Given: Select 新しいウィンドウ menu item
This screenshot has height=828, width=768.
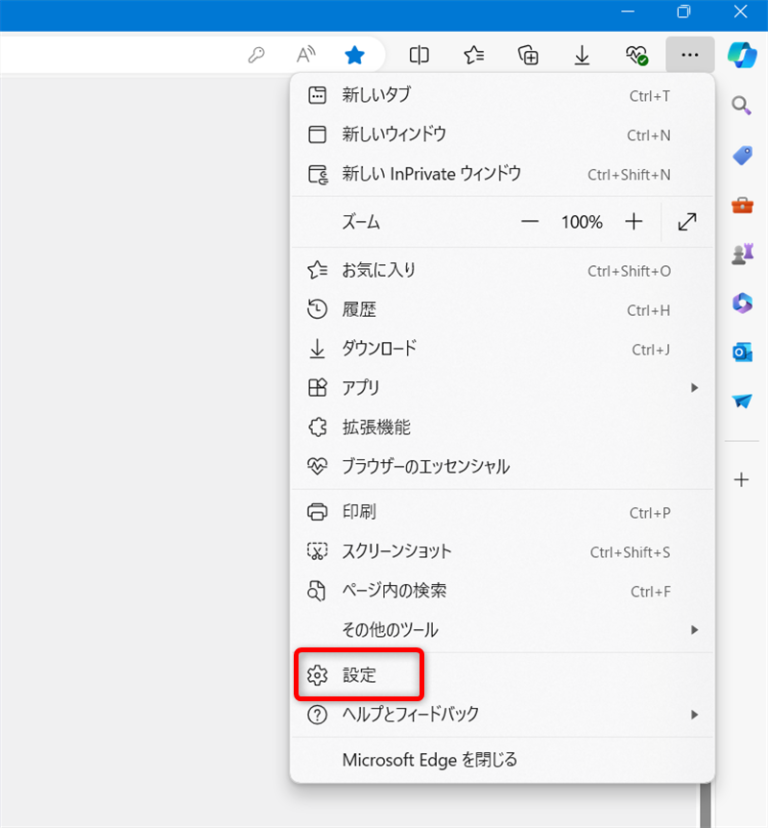Looking at the screenshot, I should [502, 135].
